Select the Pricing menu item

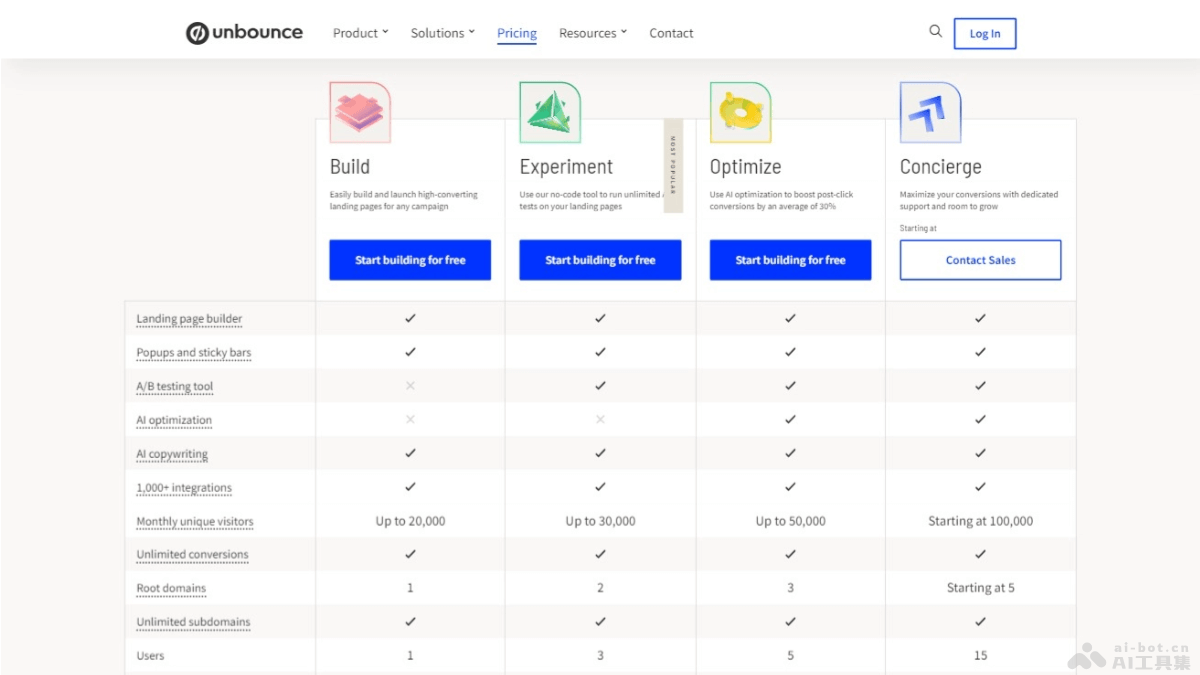(516, 32)
